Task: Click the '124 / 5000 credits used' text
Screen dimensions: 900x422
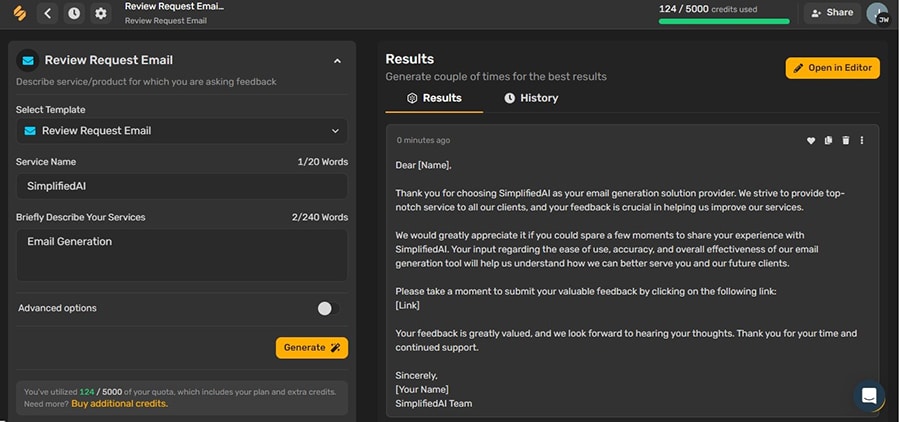Action: pyautogui.click(x=708, y=9)
